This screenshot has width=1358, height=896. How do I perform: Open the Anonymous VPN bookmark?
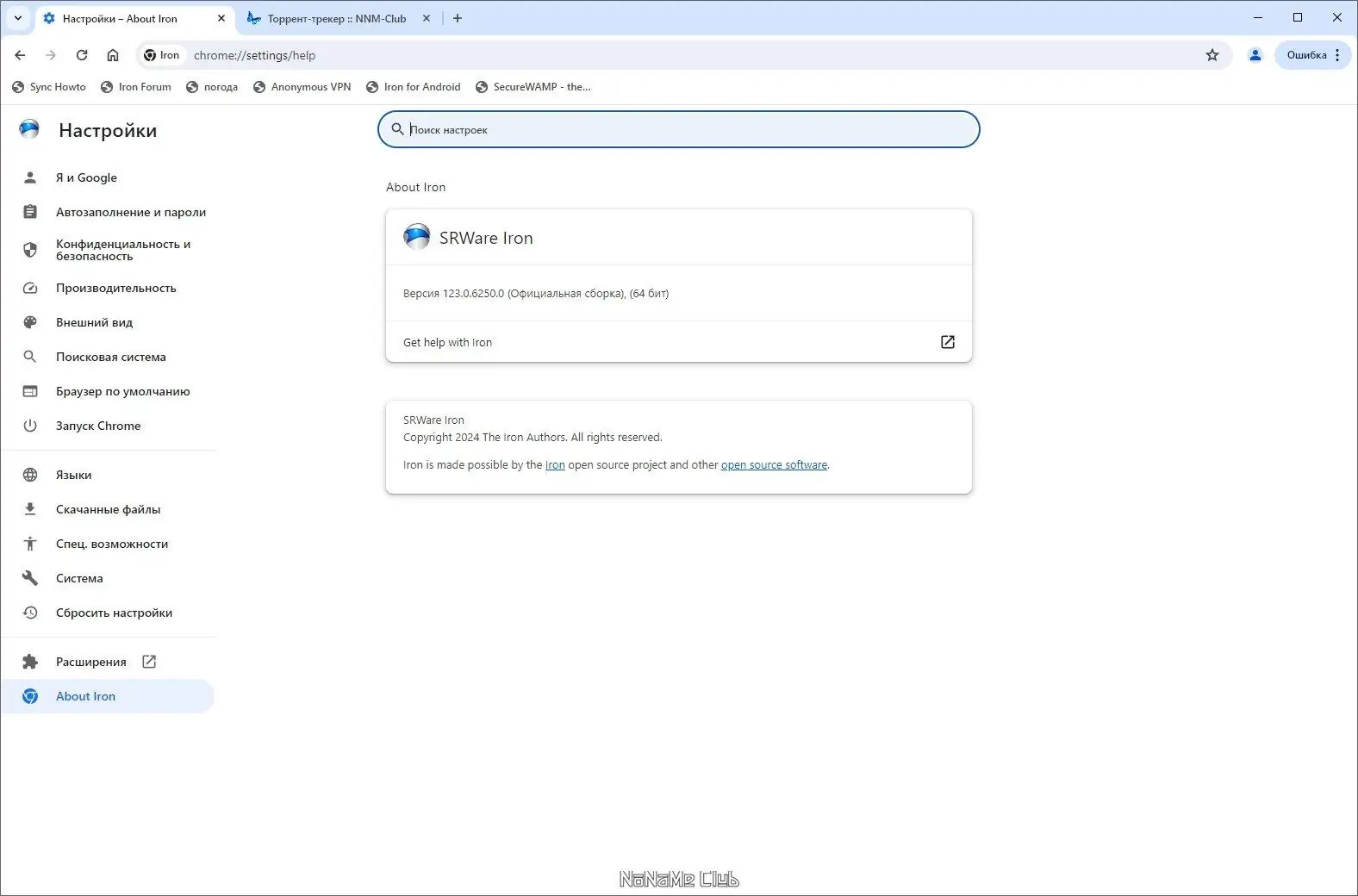(302, 87)
